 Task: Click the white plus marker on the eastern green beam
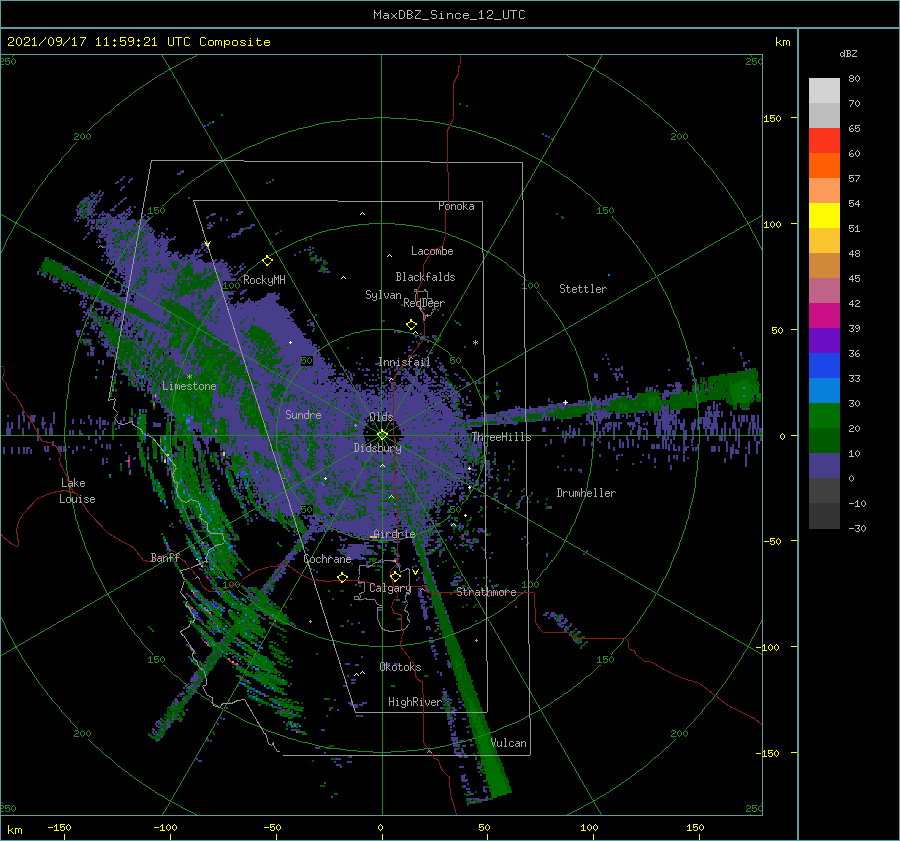(x=565, y=402)
